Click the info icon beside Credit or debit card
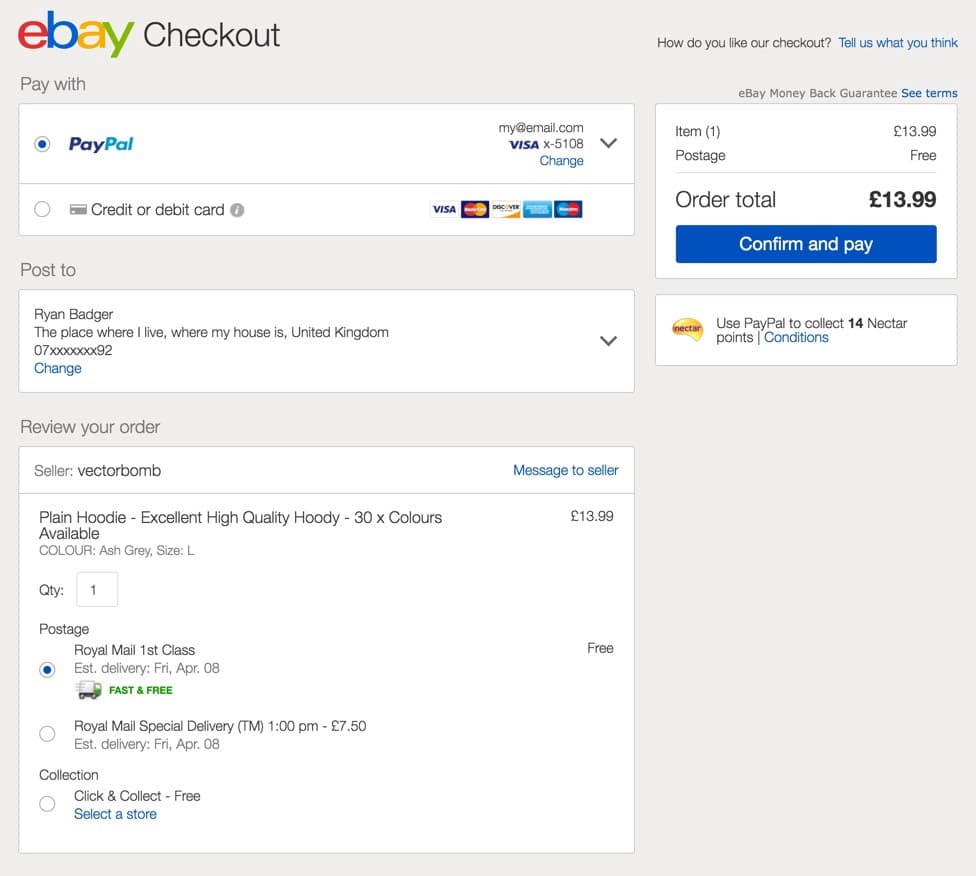The image size is (976, 876). click(237, 210)
